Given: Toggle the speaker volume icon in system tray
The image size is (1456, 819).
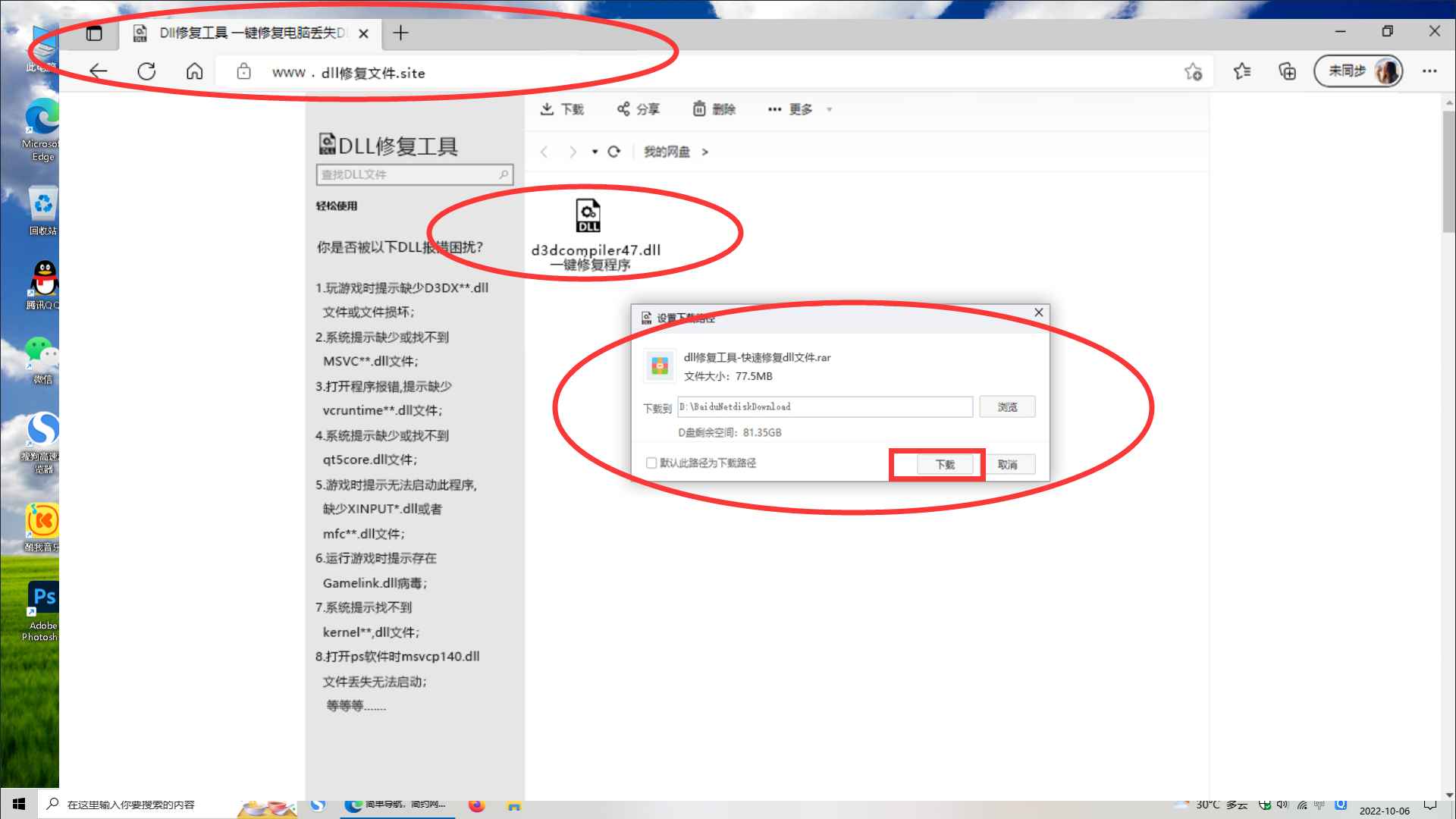Looking at the screenshot, I should [x=1283, y=805].
